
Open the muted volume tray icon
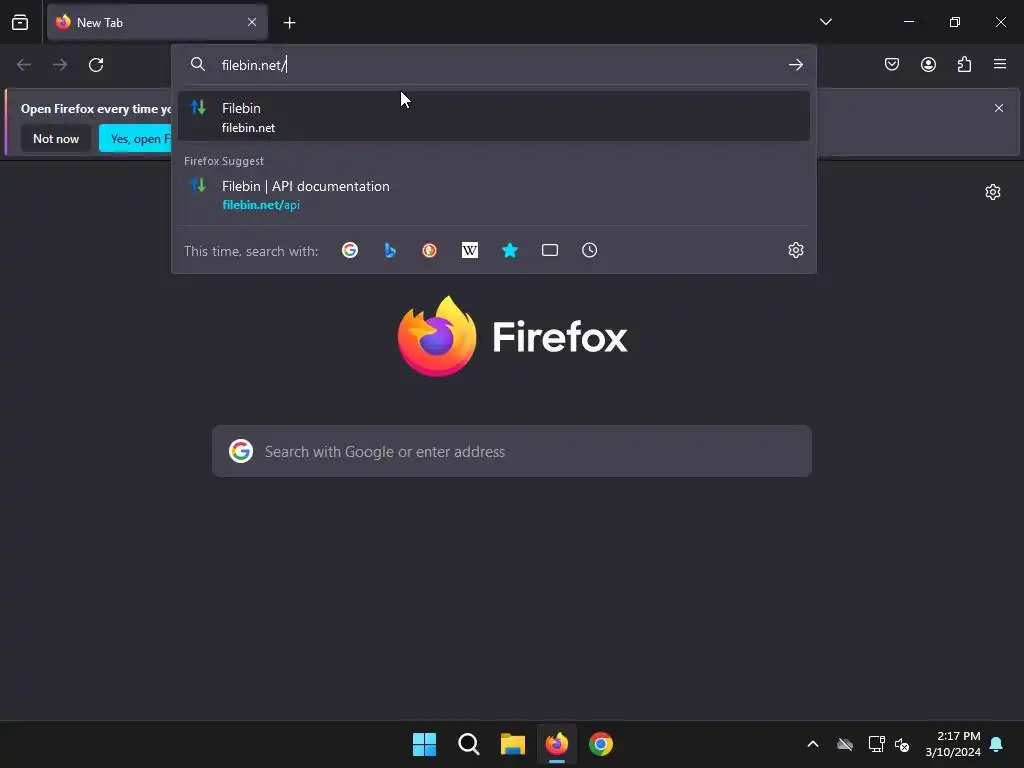click(x=902, y=744)
